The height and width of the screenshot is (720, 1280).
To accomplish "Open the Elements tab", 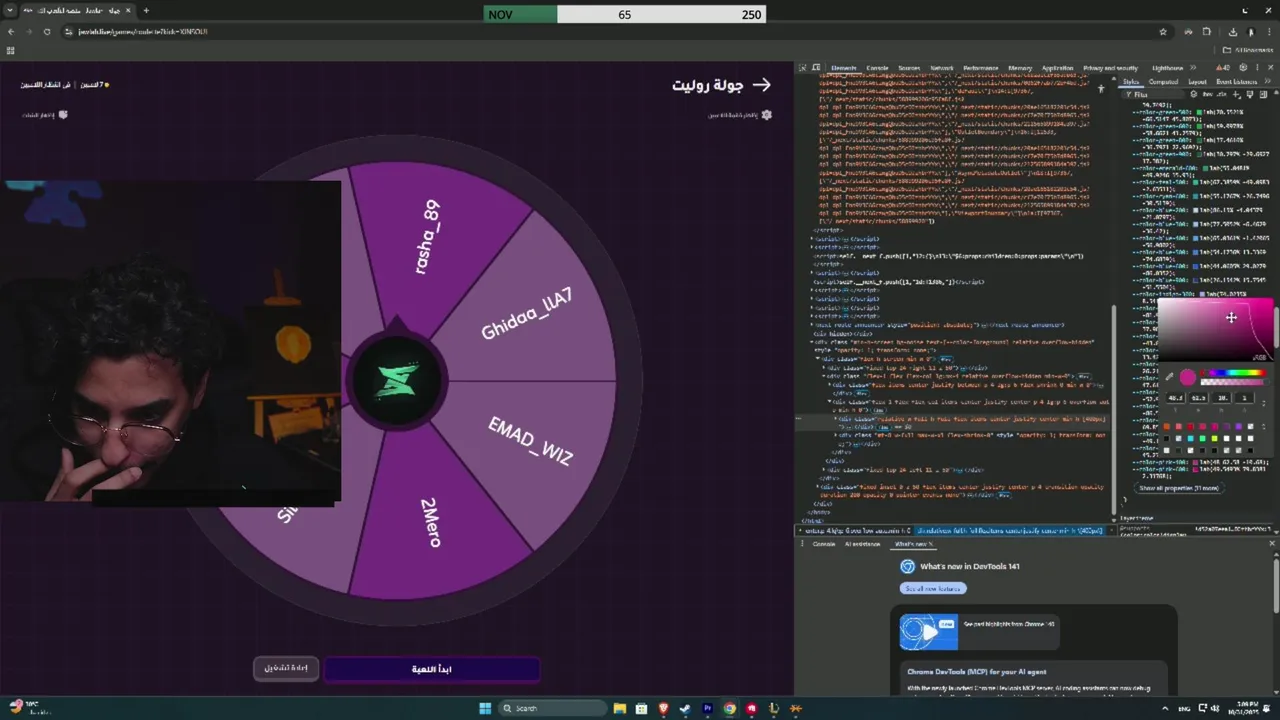I will click(x=844, y=67).
